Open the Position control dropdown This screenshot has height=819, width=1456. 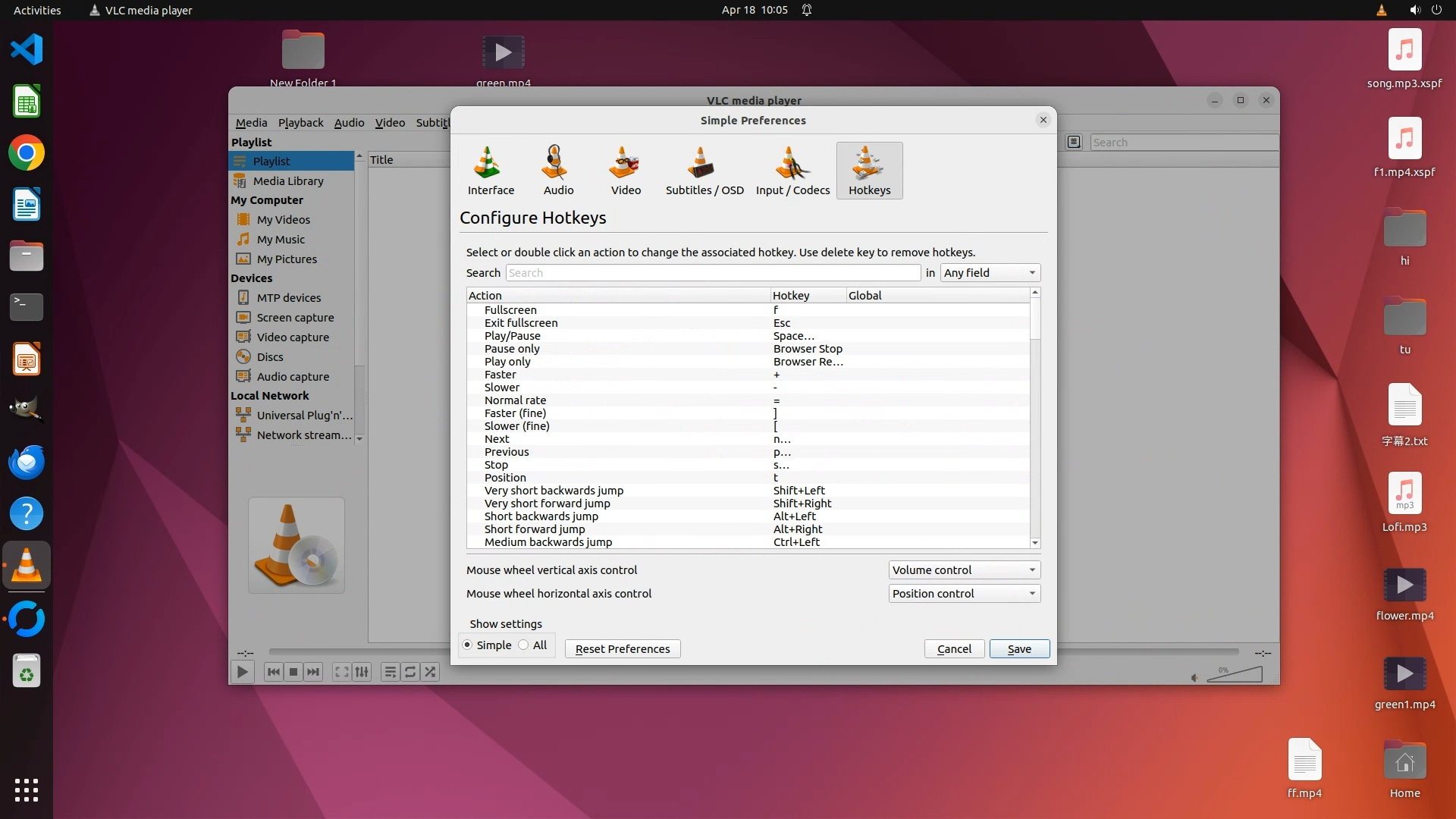pyautogui.click(x=963, y=594)
